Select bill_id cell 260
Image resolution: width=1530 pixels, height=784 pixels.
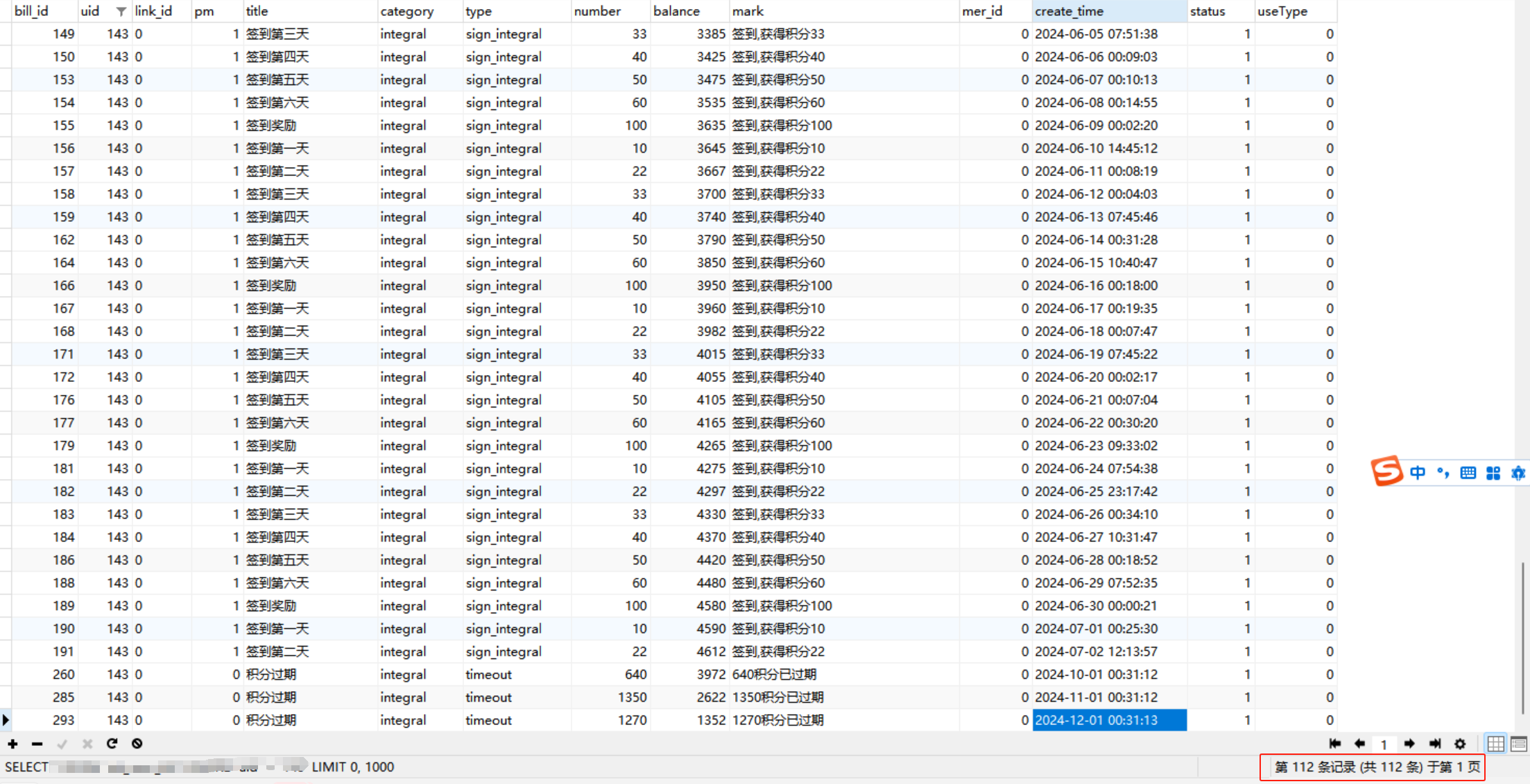[44, 674]
